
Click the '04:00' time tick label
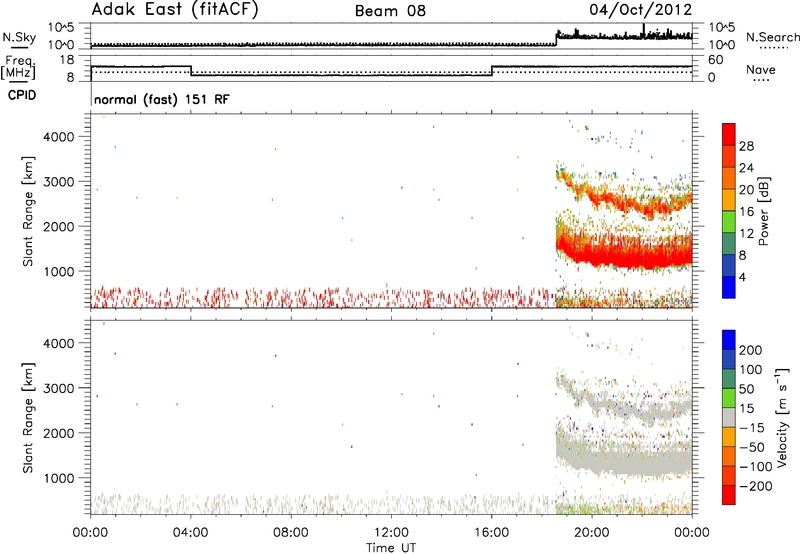190,533
